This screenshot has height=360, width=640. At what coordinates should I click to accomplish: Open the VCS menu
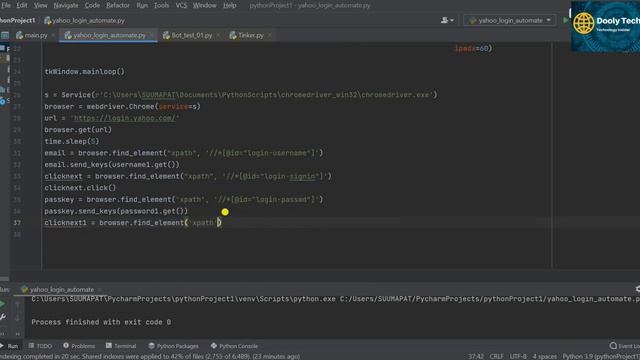click(x=181, y=5)
